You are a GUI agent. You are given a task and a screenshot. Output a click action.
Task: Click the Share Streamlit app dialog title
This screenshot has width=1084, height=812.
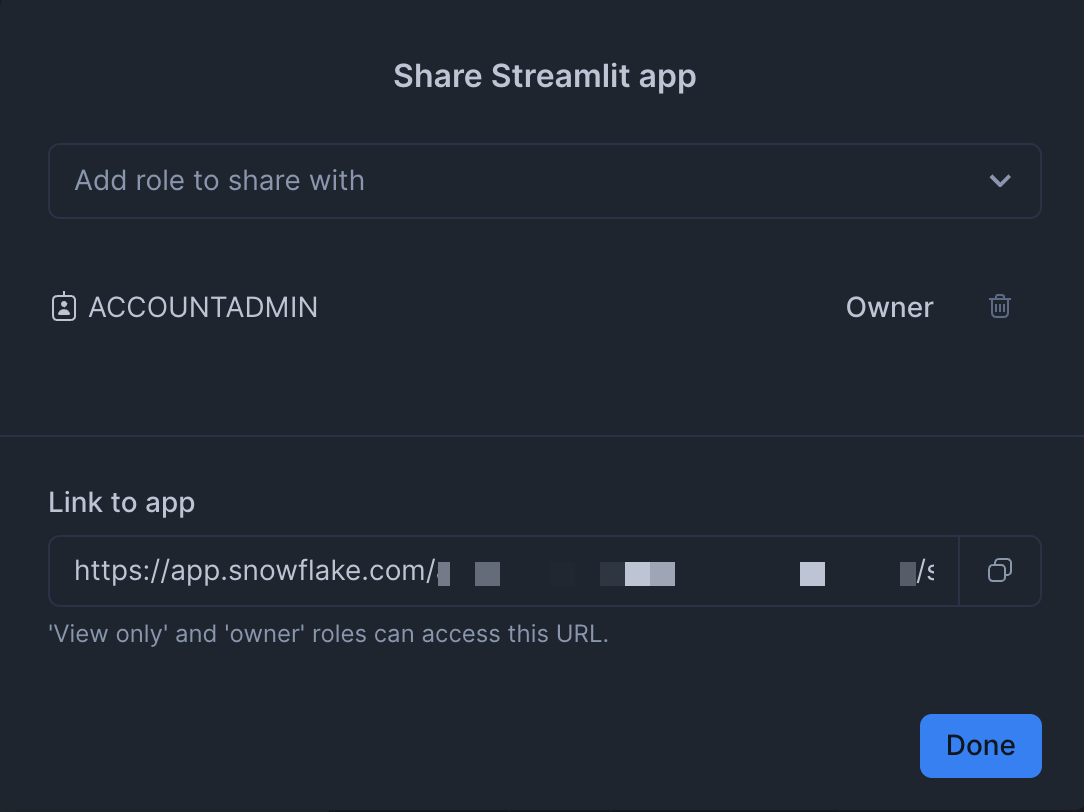coord(543,75)
